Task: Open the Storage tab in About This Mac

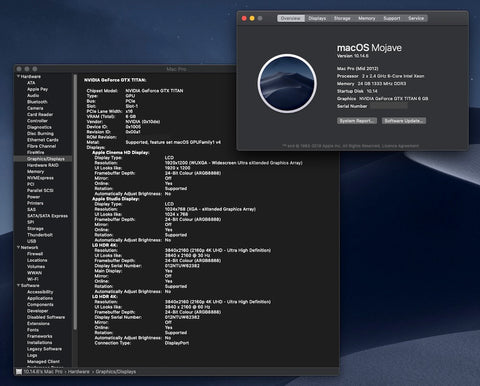Action: 342,18
